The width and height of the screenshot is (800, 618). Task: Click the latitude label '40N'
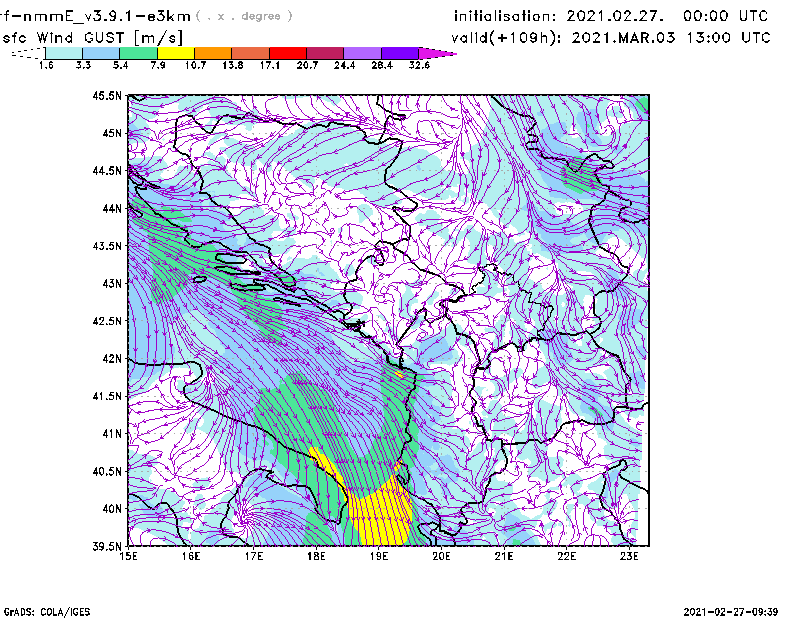(112, 509)
